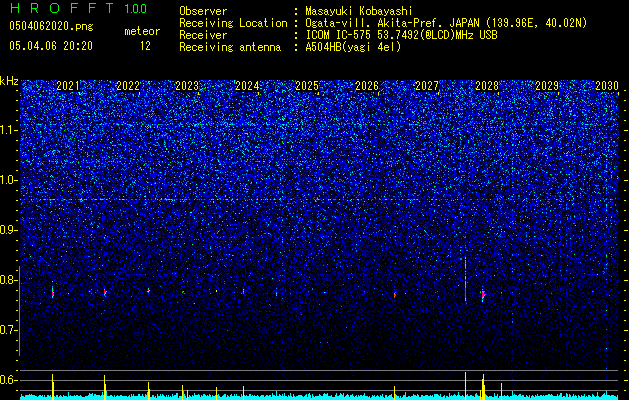Click the tallest yellow intensity spike before 2028
Image resolution: width=629 pixels, height=400 pixels.
[465, 386]
